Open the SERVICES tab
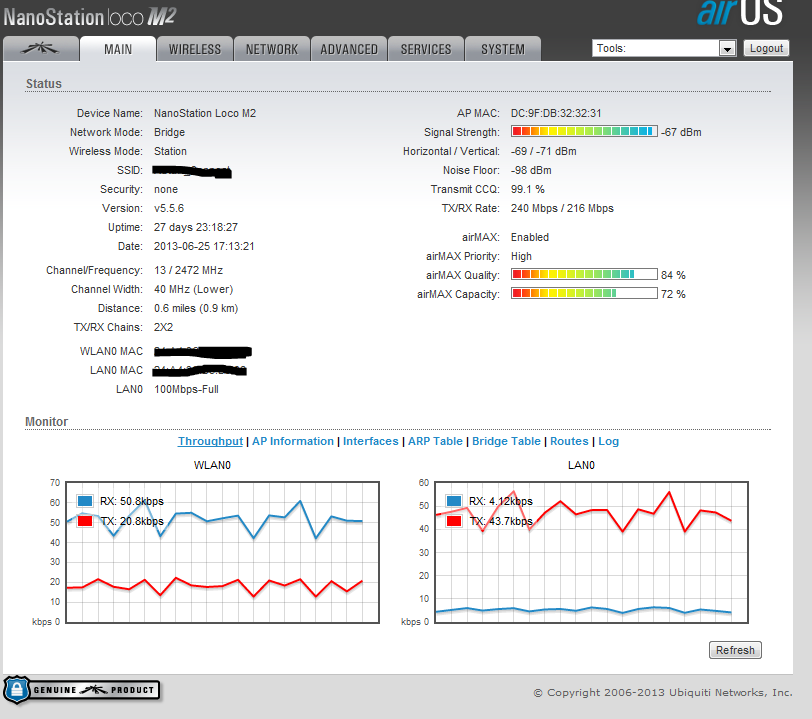 (x=426, y=49)
